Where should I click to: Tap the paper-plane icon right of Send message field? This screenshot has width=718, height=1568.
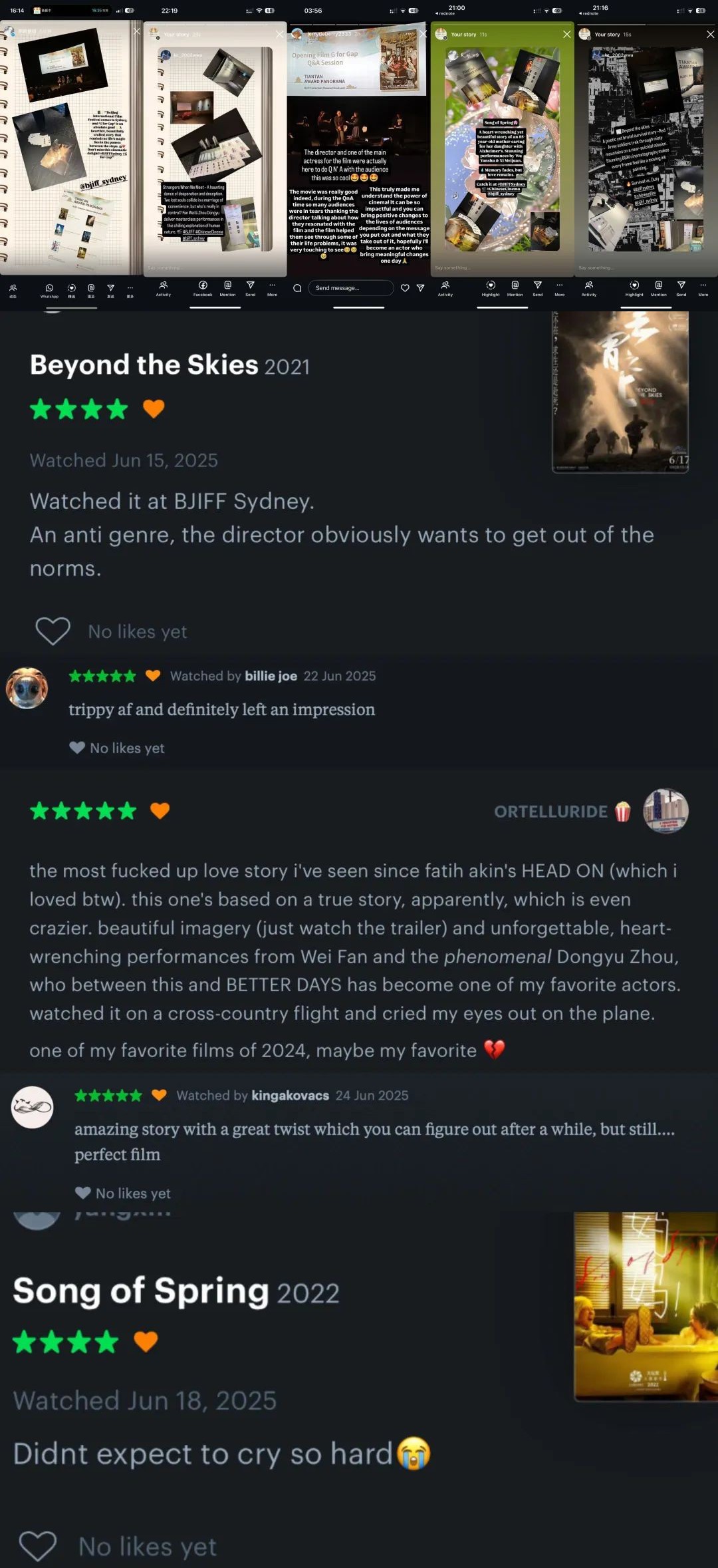420,288
